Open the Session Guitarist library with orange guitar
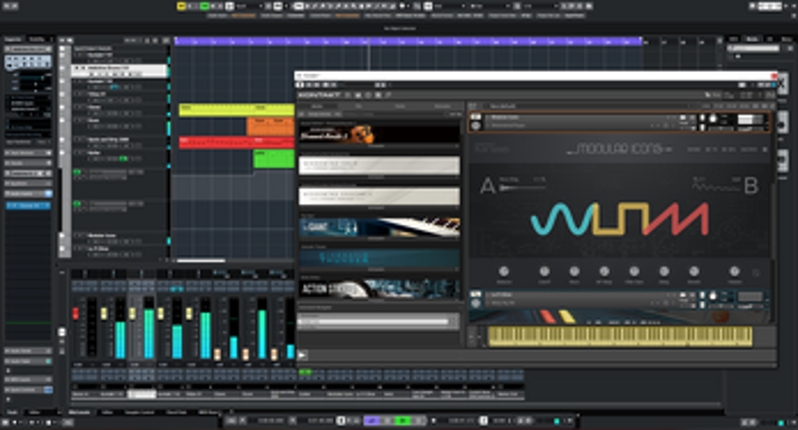Screen dimensions: 798x430 (x=379, y=134)
